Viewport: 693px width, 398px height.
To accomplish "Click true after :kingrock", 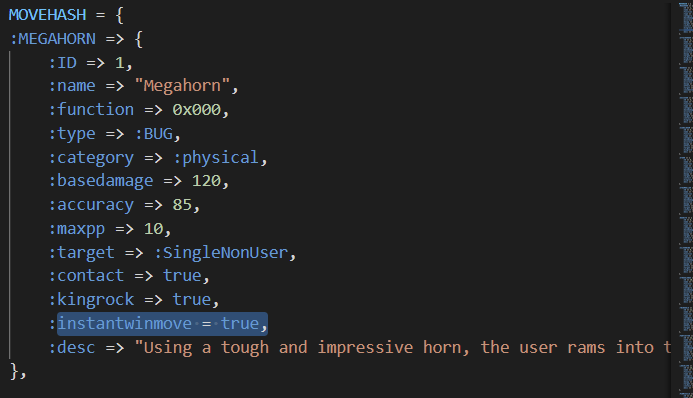I will pos(192,299).
